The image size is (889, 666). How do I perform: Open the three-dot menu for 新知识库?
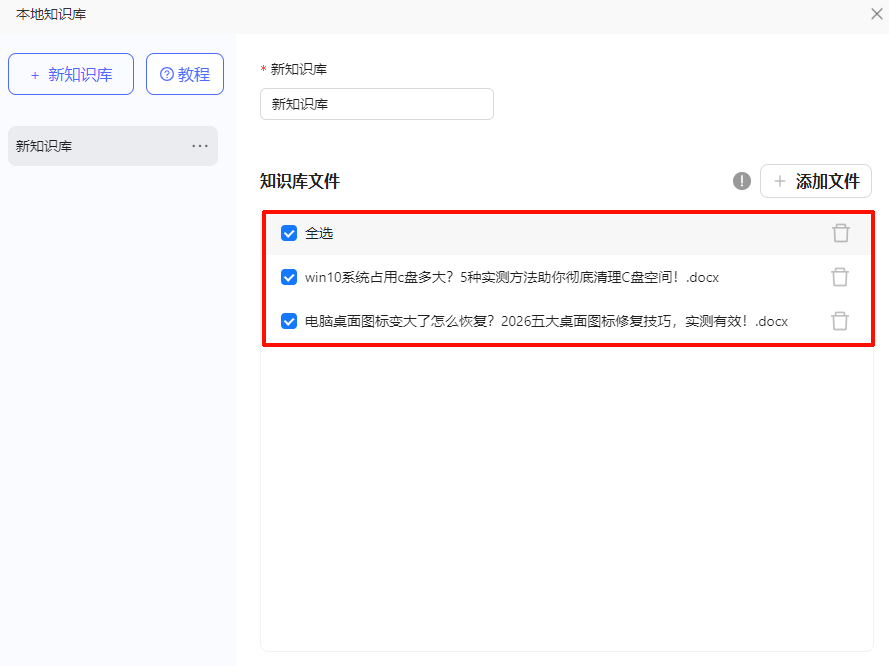(200, 146)
